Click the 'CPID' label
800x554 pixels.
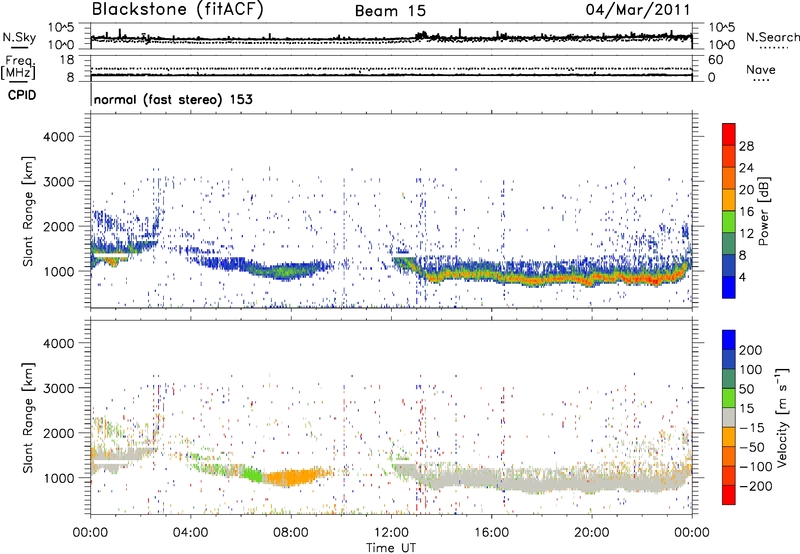[22, 95]
